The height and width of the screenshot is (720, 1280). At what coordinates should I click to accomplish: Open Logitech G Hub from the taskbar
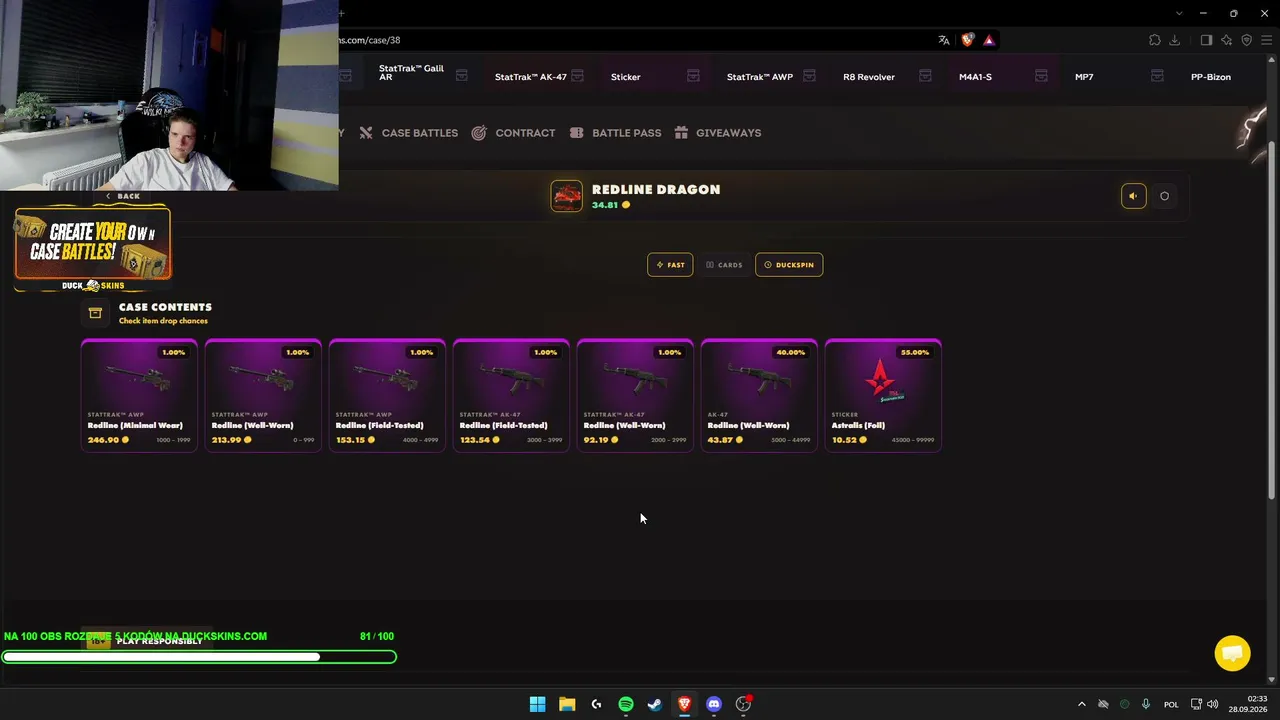point(596,704)
